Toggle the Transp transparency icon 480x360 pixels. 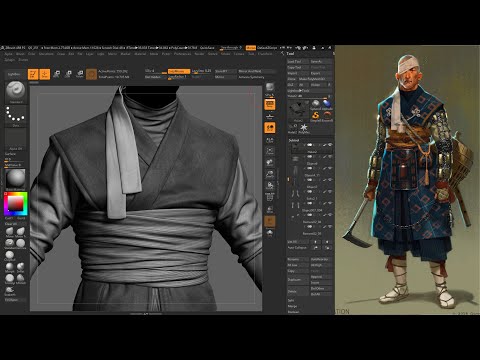[x=270, y=209]
